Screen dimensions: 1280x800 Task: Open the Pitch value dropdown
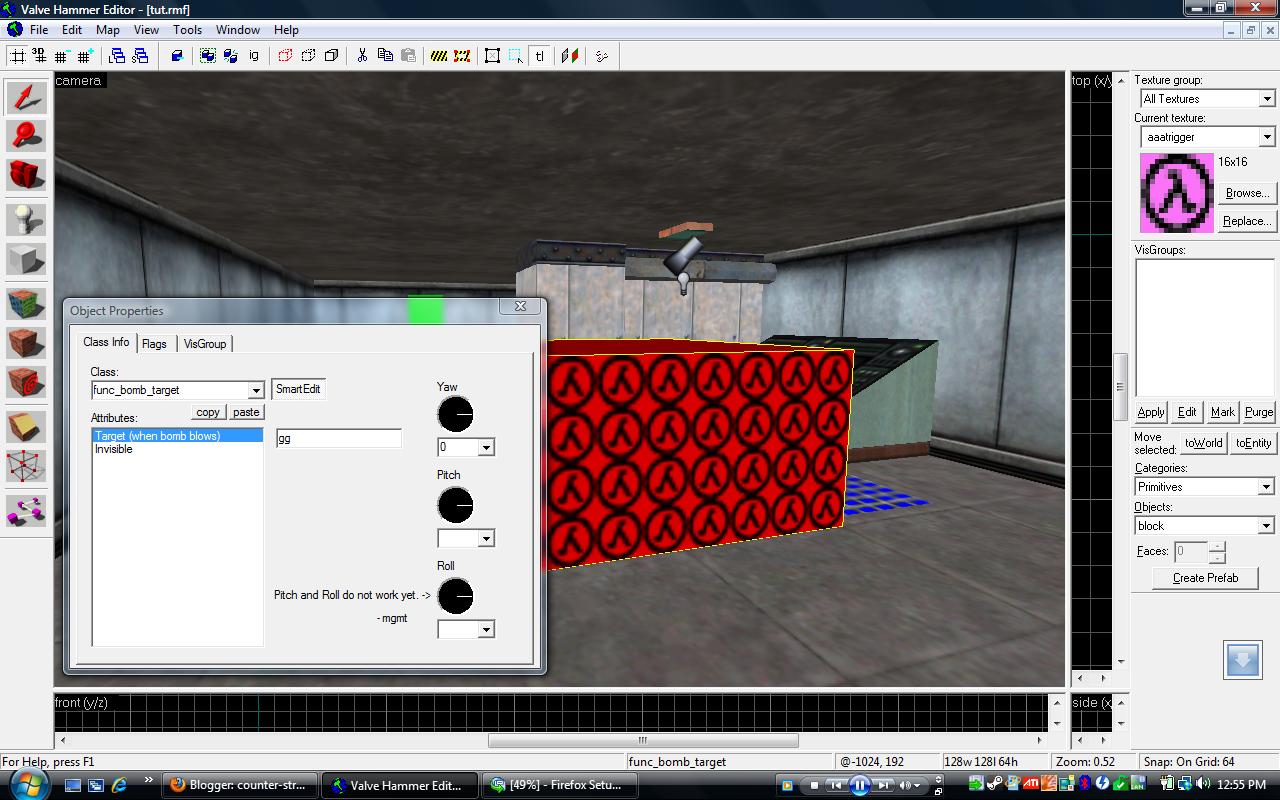(485, 539)
